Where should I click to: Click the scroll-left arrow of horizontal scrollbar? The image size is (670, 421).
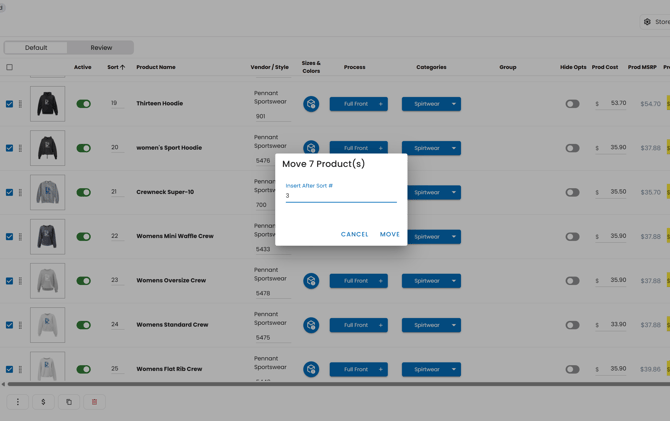[3, 384]
